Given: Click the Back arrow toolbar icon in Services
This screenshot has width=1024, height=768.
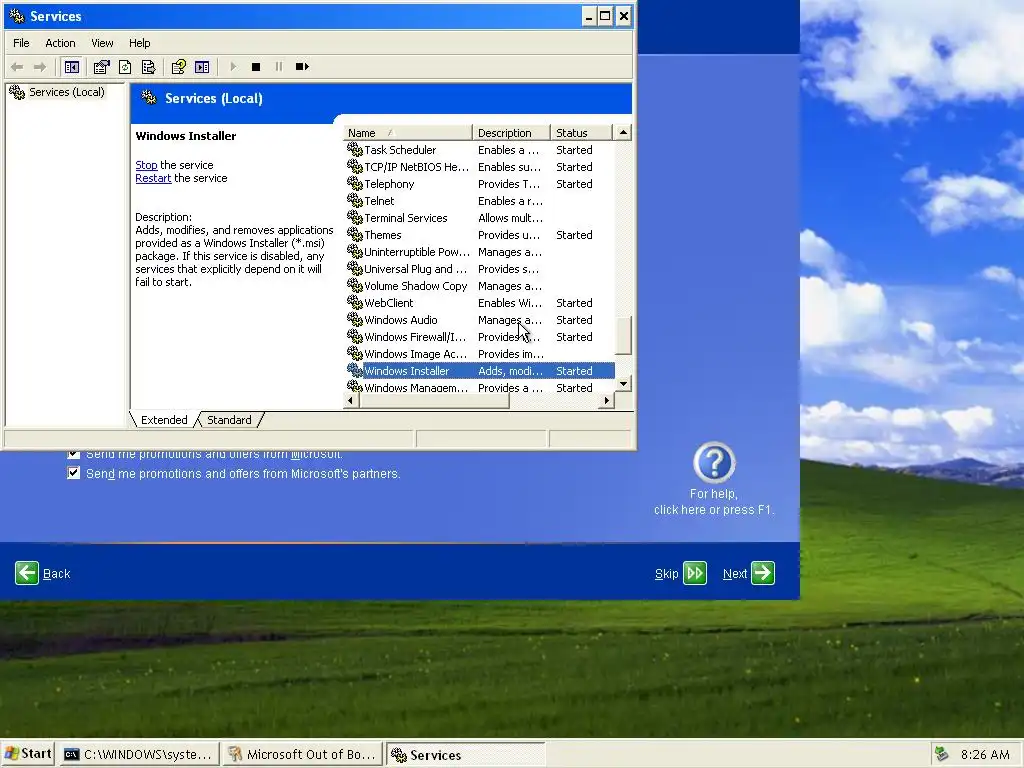Looking at the screenshot, I should (17, 67).
